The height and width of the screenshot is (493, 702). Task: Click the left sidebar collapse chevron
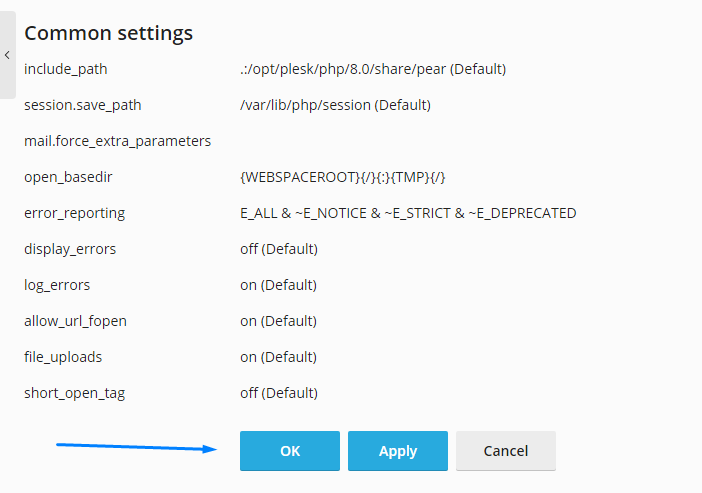click(x=7, y=55)
